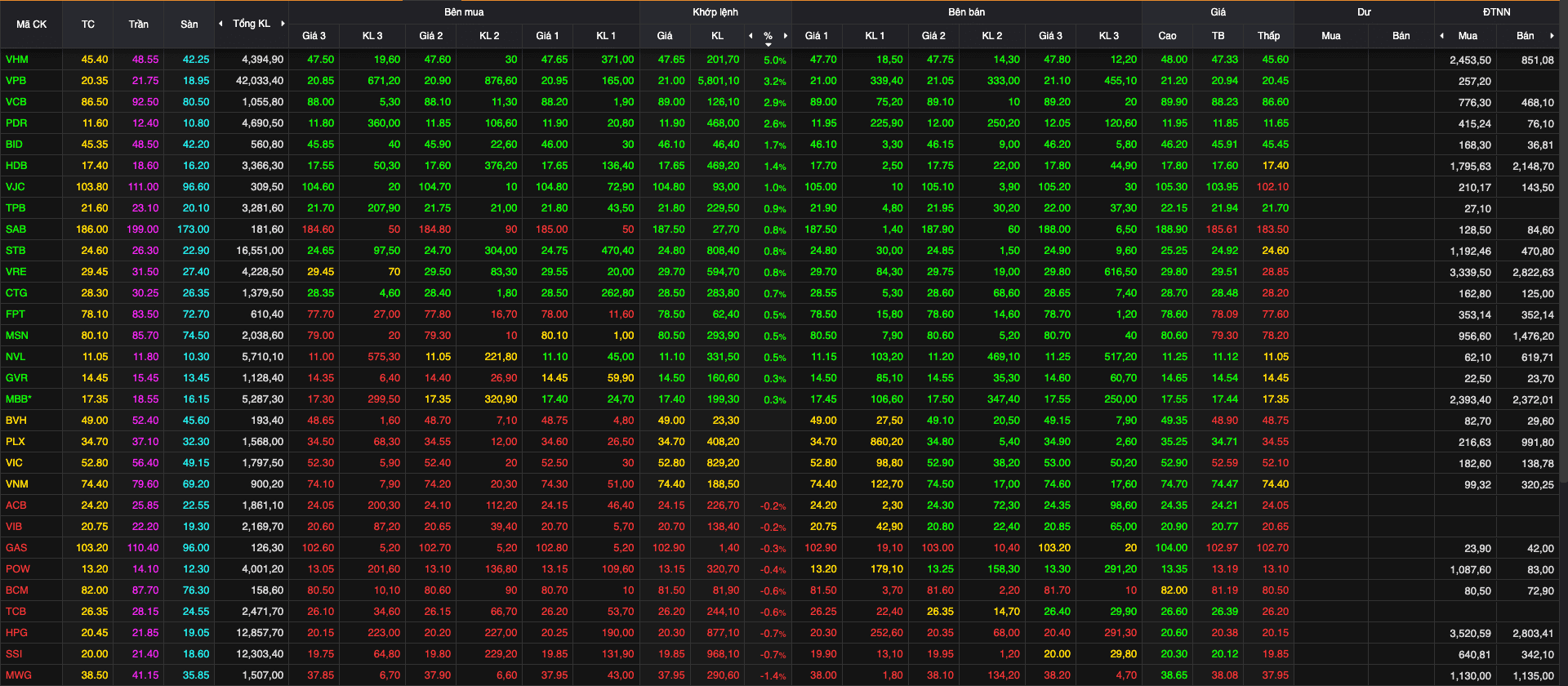Image resolution: width=1568 pixels, height=686 pixels.
Task: Click VPB's total volume 42,033,40
Action: [x=260, y=81]
